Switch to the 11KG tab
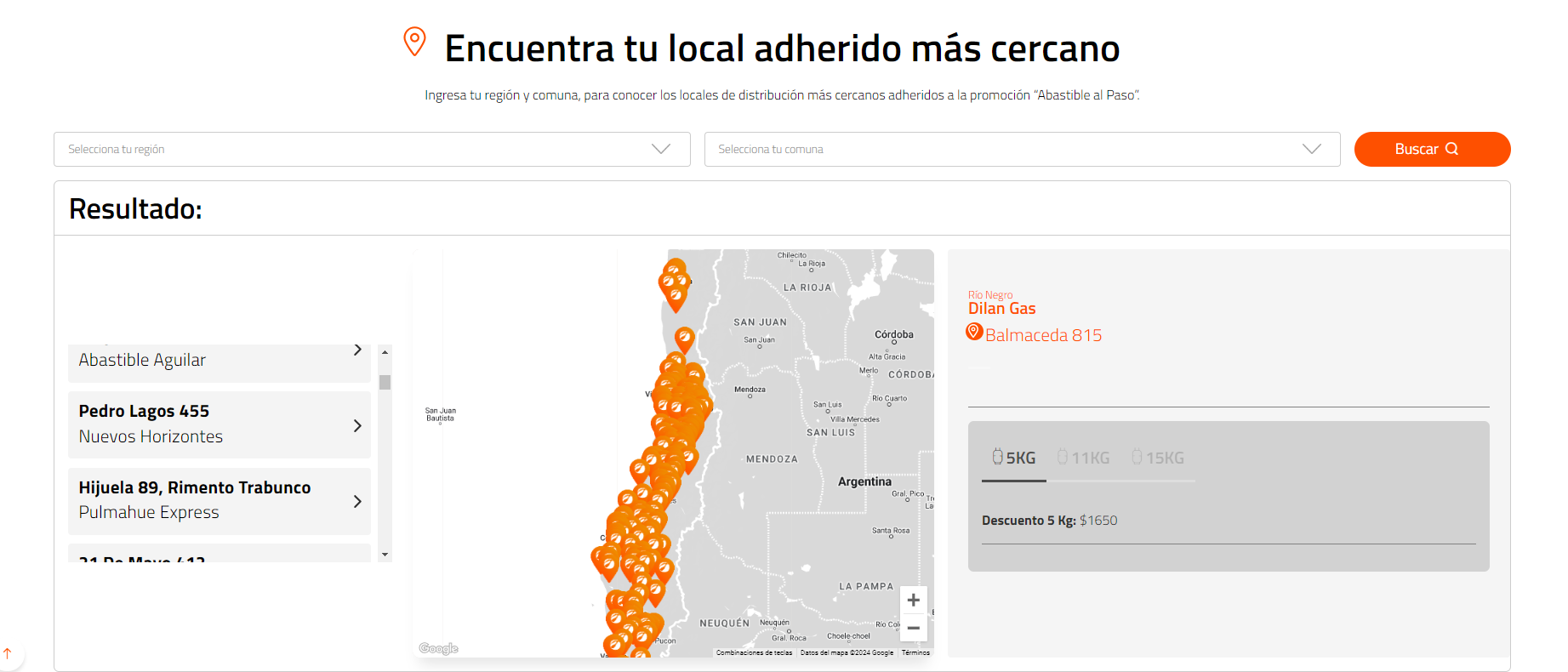This screenshot has width=1568, height=672. point(1083,458)
